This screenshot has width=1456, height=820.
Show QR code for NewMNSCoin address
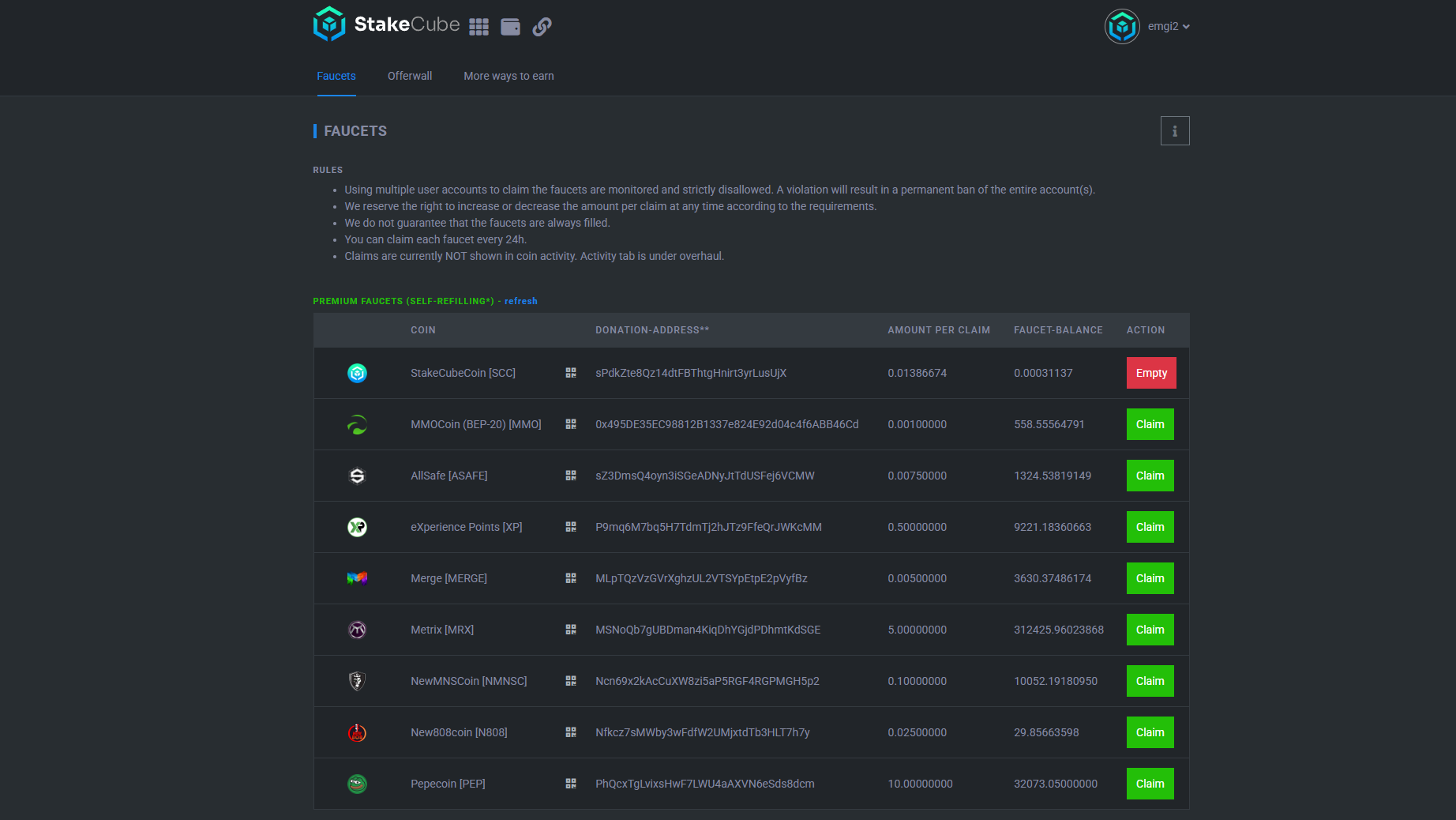(x=571, y=681)
